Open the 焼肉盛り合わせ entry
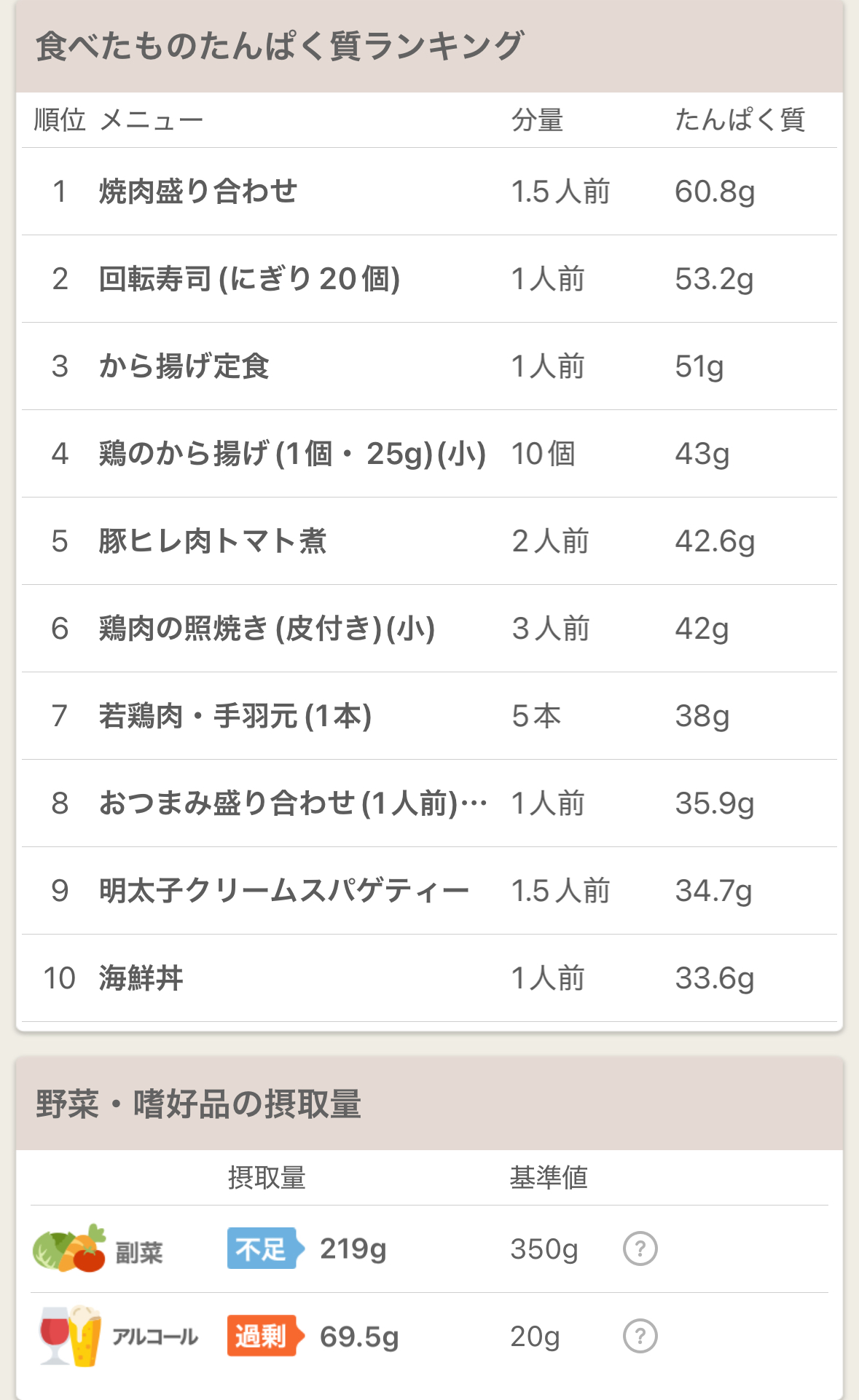 pos(429,192)
